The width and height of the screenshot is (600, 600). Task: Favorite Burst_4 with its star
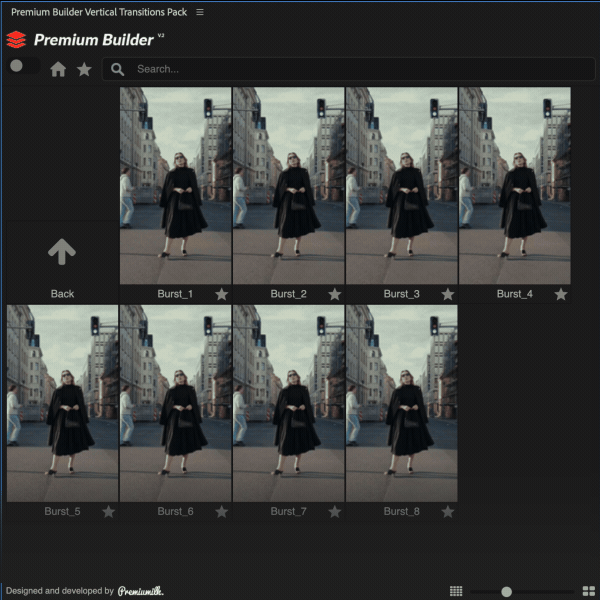561,294
